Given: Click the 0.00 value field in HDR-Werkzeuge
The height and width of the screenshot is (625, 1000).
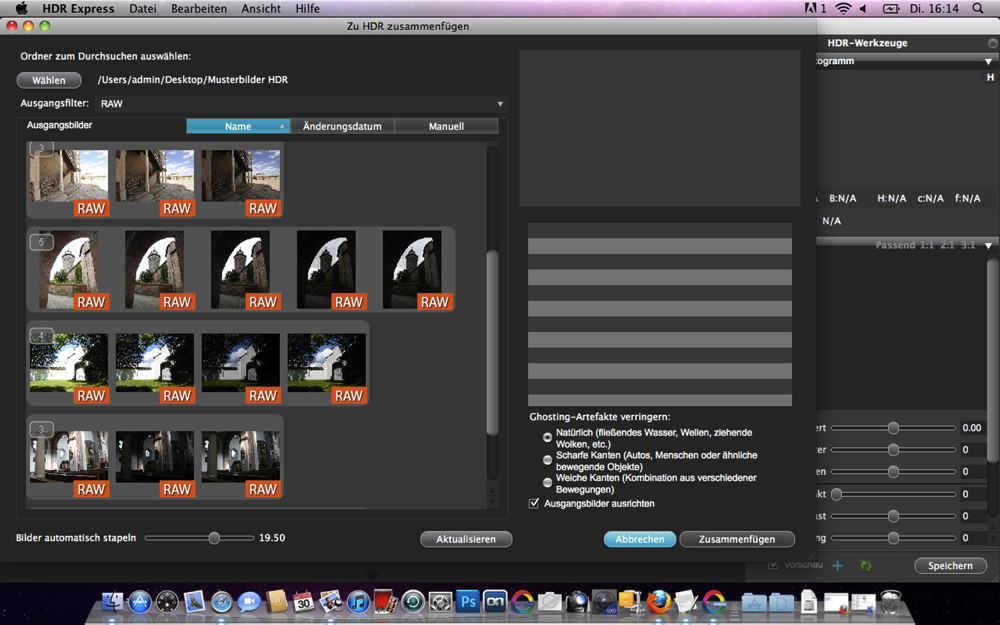Looking at the screenshot, I should pyautogui.click(x=974, y=428).
